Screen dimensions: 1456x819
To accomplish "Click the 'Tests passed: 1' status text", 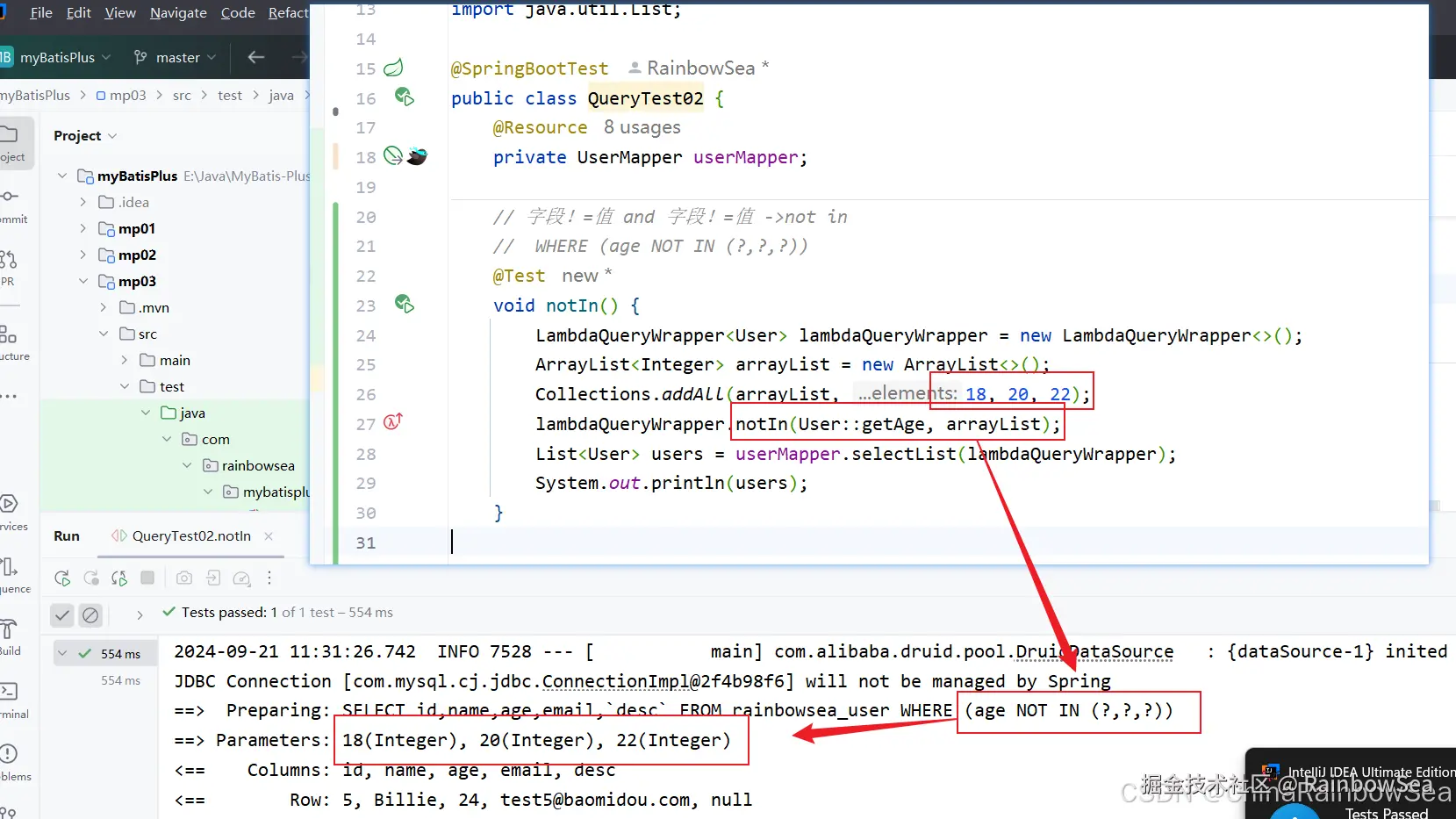I will tap(229, 612).
